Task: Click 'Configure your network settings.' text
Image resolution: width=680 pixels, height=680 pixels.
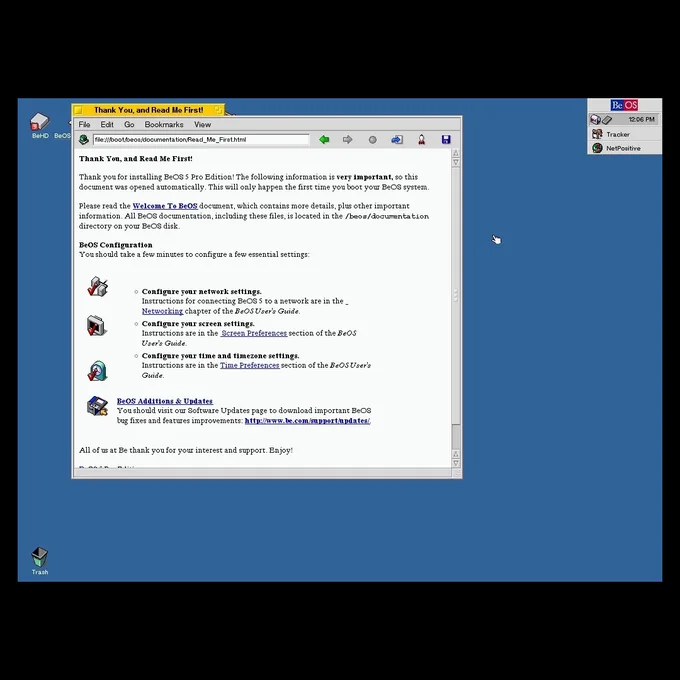Action: [202, 291]
